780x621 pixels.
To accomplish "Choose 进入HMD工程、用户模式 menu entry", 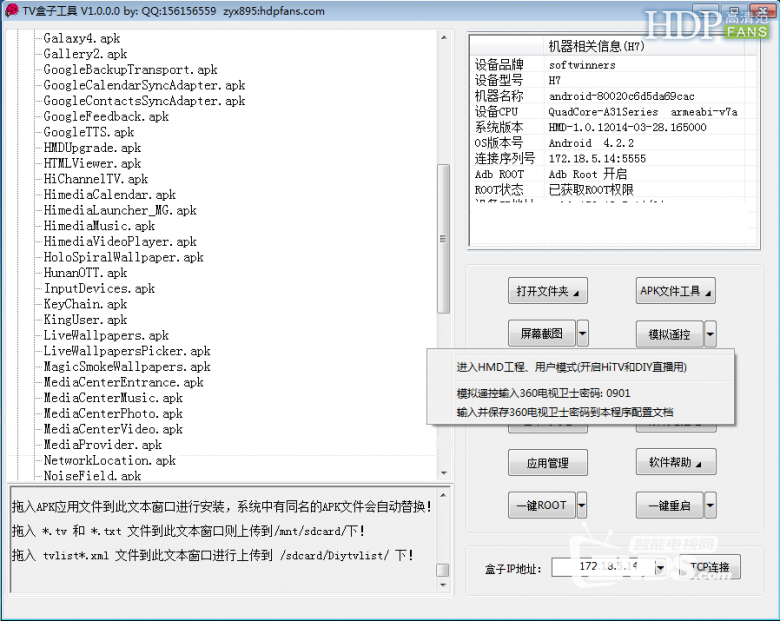I will 572,367.
